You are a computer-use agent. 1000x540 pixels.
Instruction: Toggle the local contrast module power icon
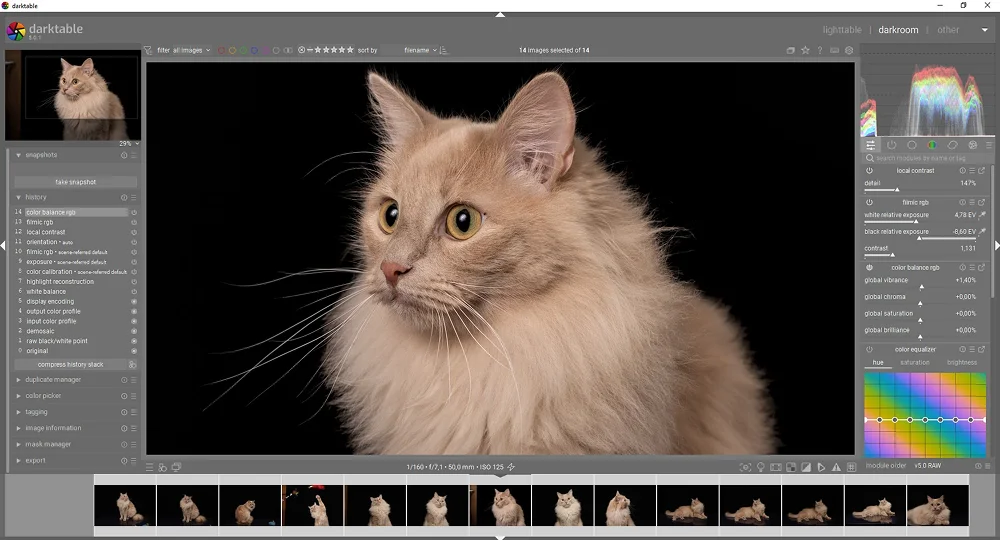pos(869,171)
